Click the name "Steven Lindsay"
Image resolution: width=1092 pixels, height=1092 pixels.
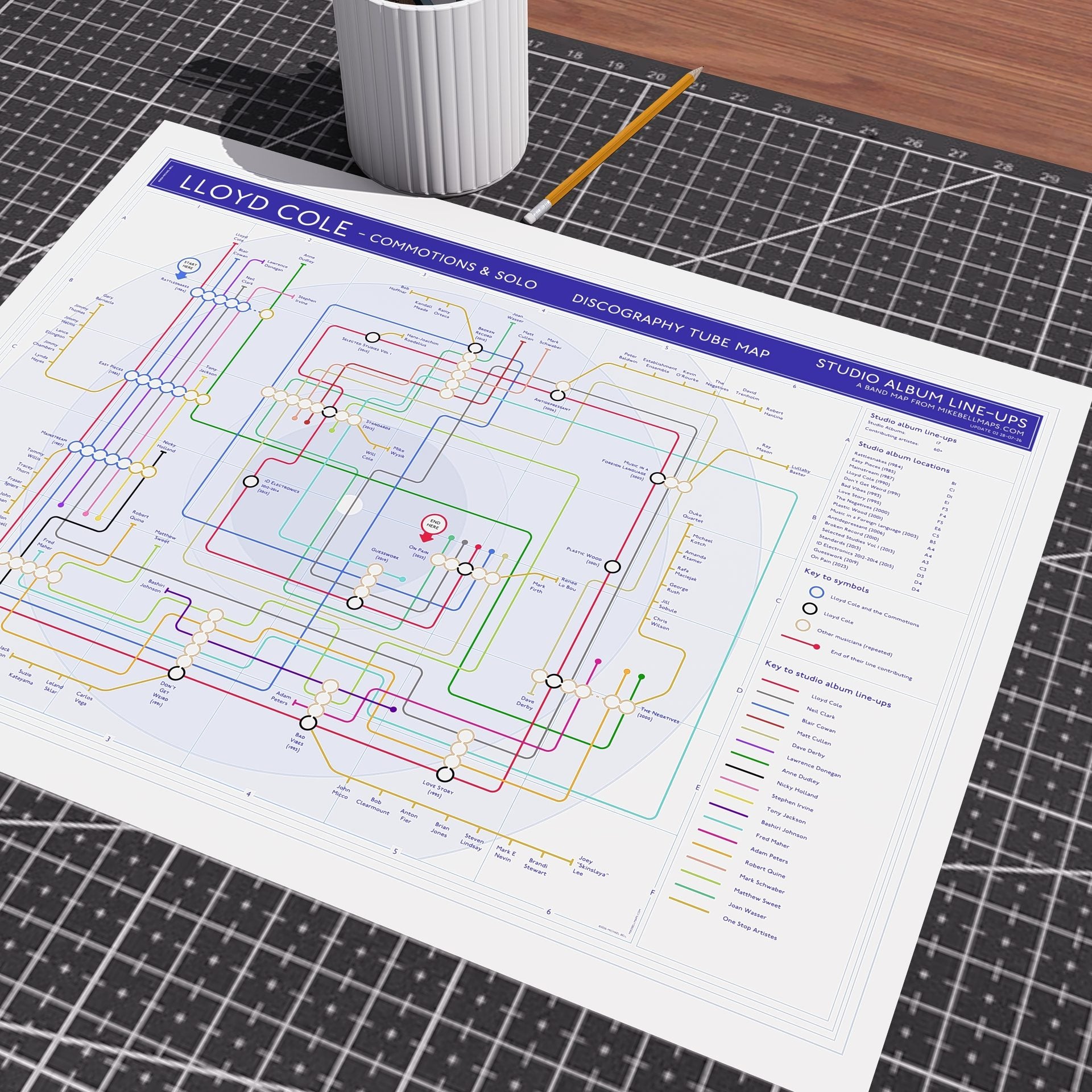point(472,842)
